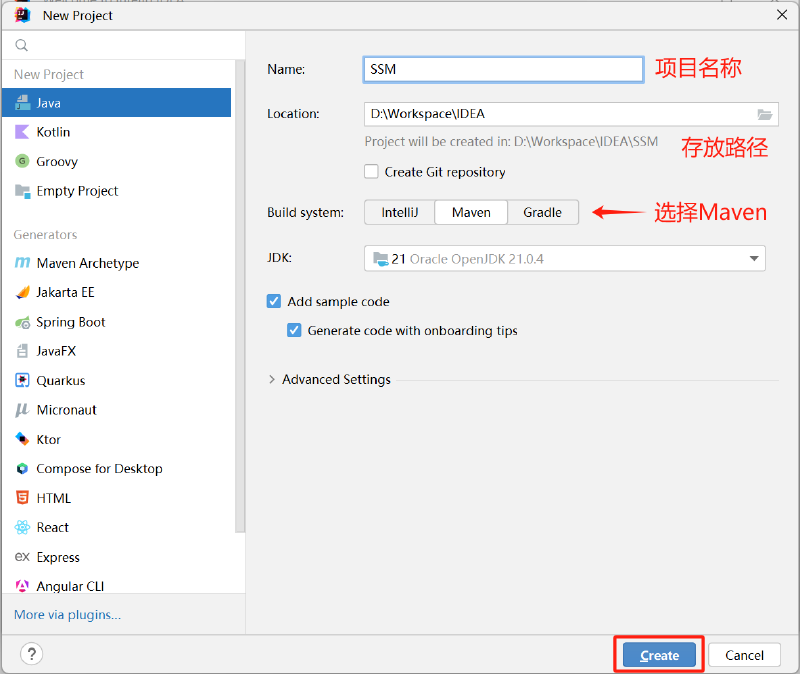The height and width of the screenshot is (674, 800).
Task: Select Java in the project list
Action: pyautogui.click(x=116, y=103)
